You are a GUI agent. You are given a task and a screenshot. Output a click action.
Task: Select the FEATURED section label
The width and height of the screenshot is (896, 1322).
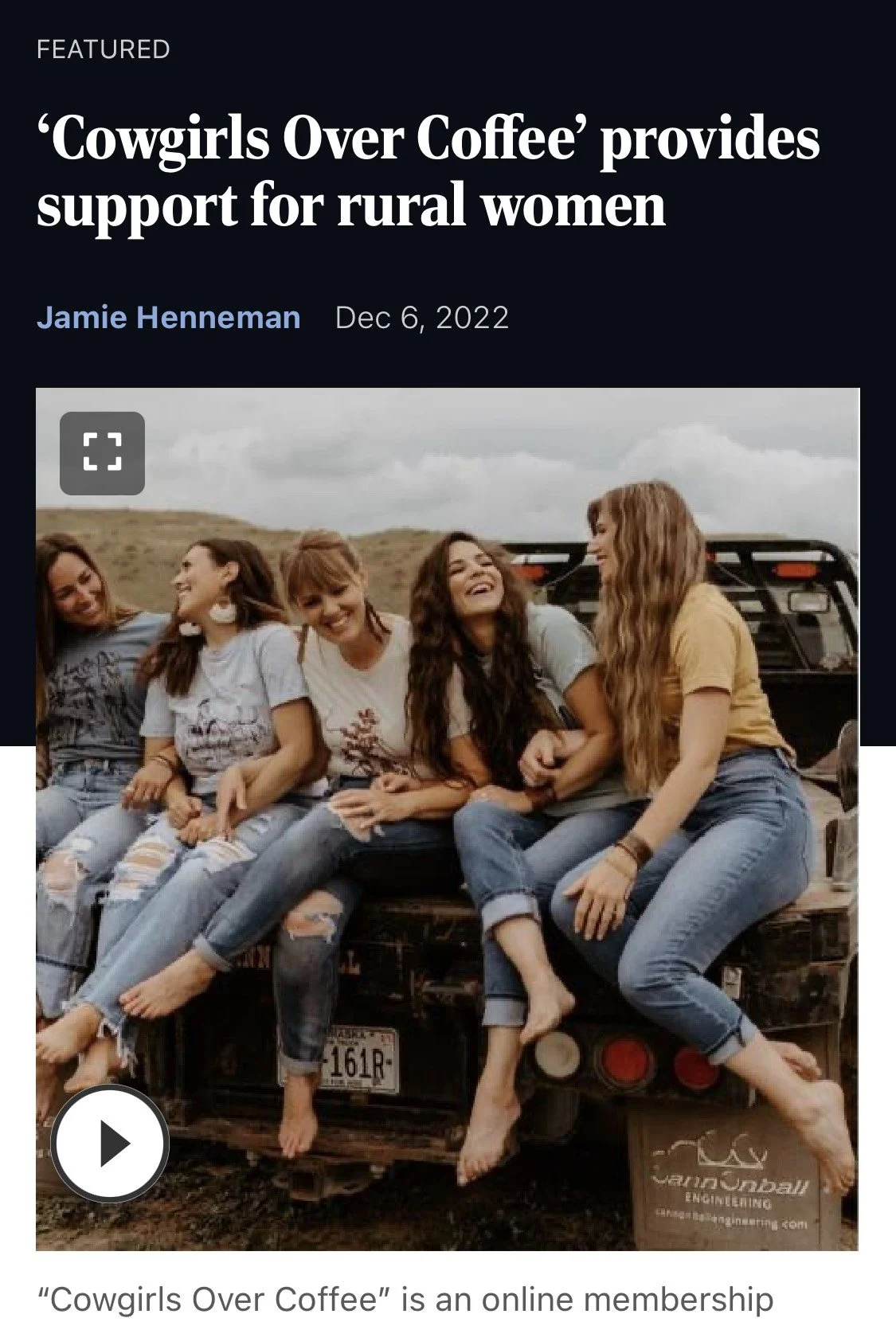(104, 49)
